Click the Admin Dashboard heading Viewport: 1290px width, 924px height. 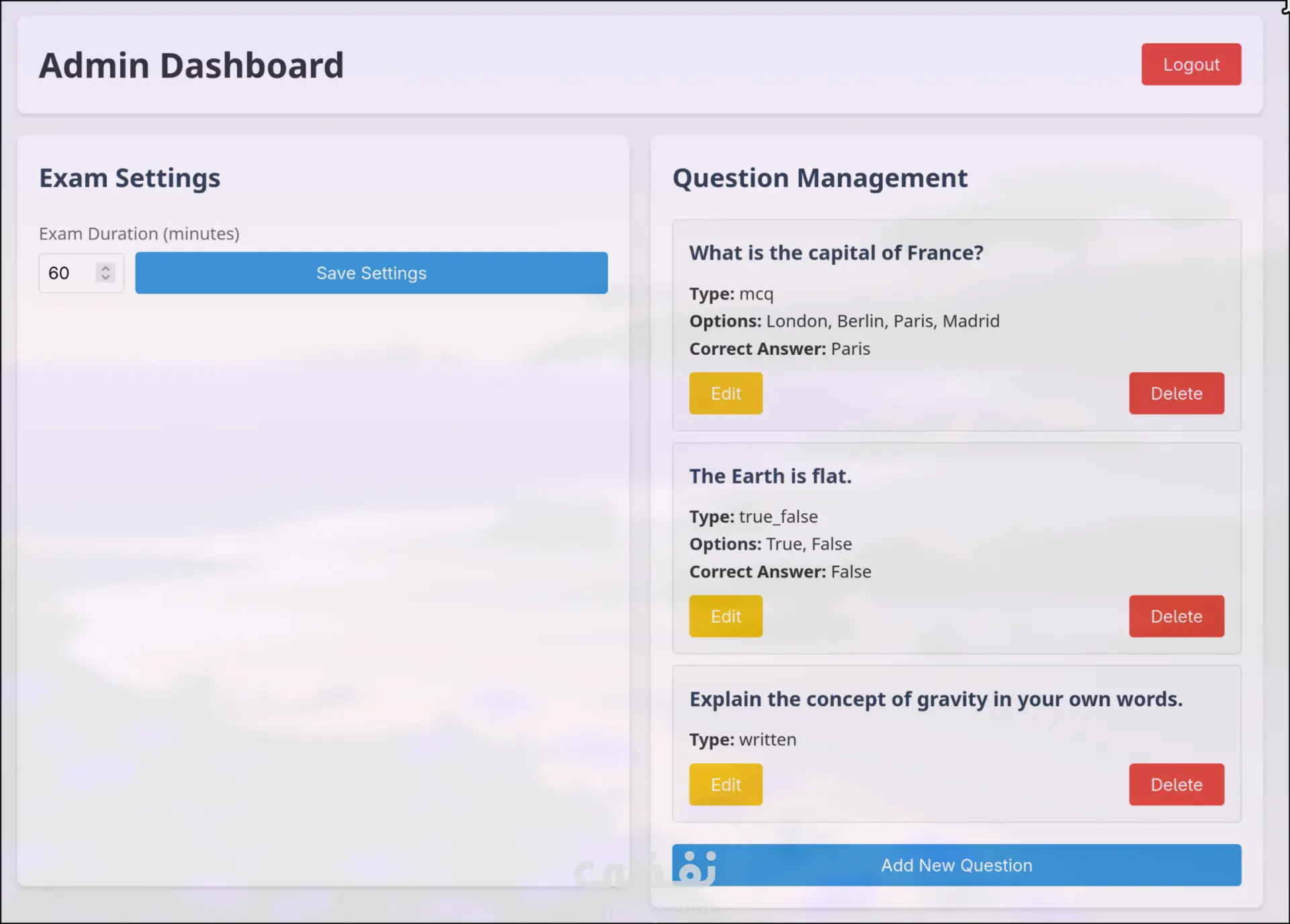[191, 66]
